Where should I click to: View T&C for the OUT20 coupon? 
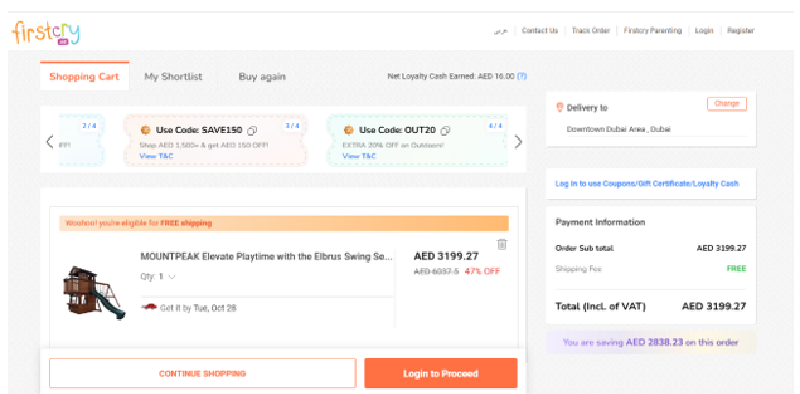pos(359,156)
